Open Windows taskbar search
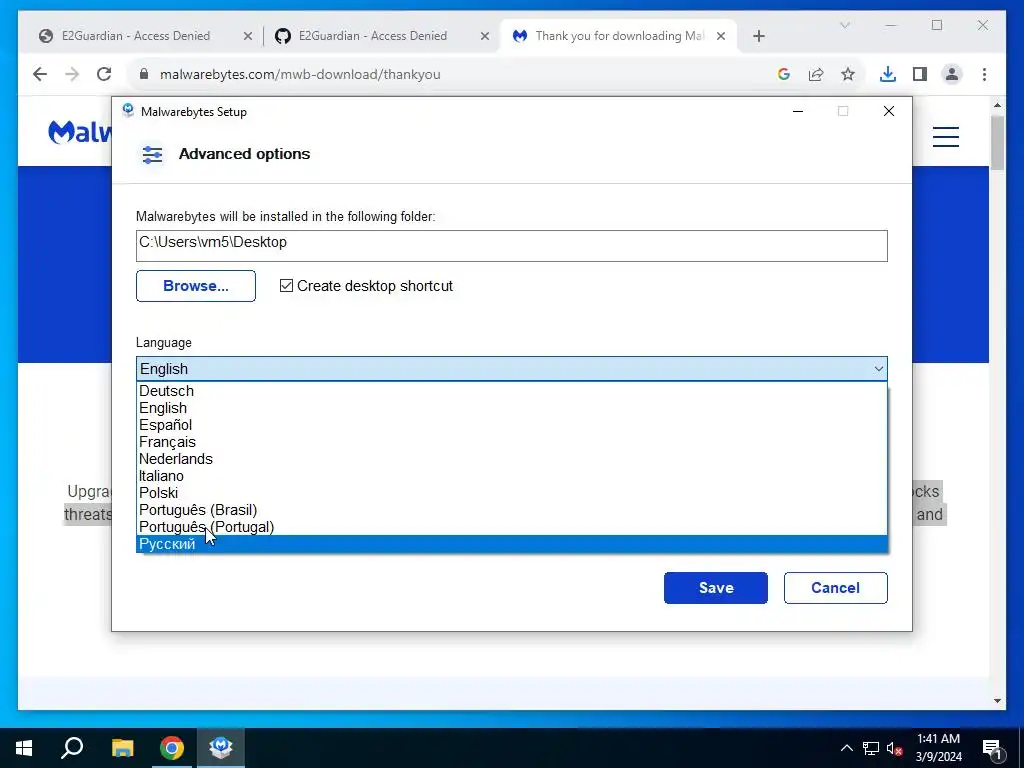Viewport: 1024px width, 768px height. (x=72, y=748)
